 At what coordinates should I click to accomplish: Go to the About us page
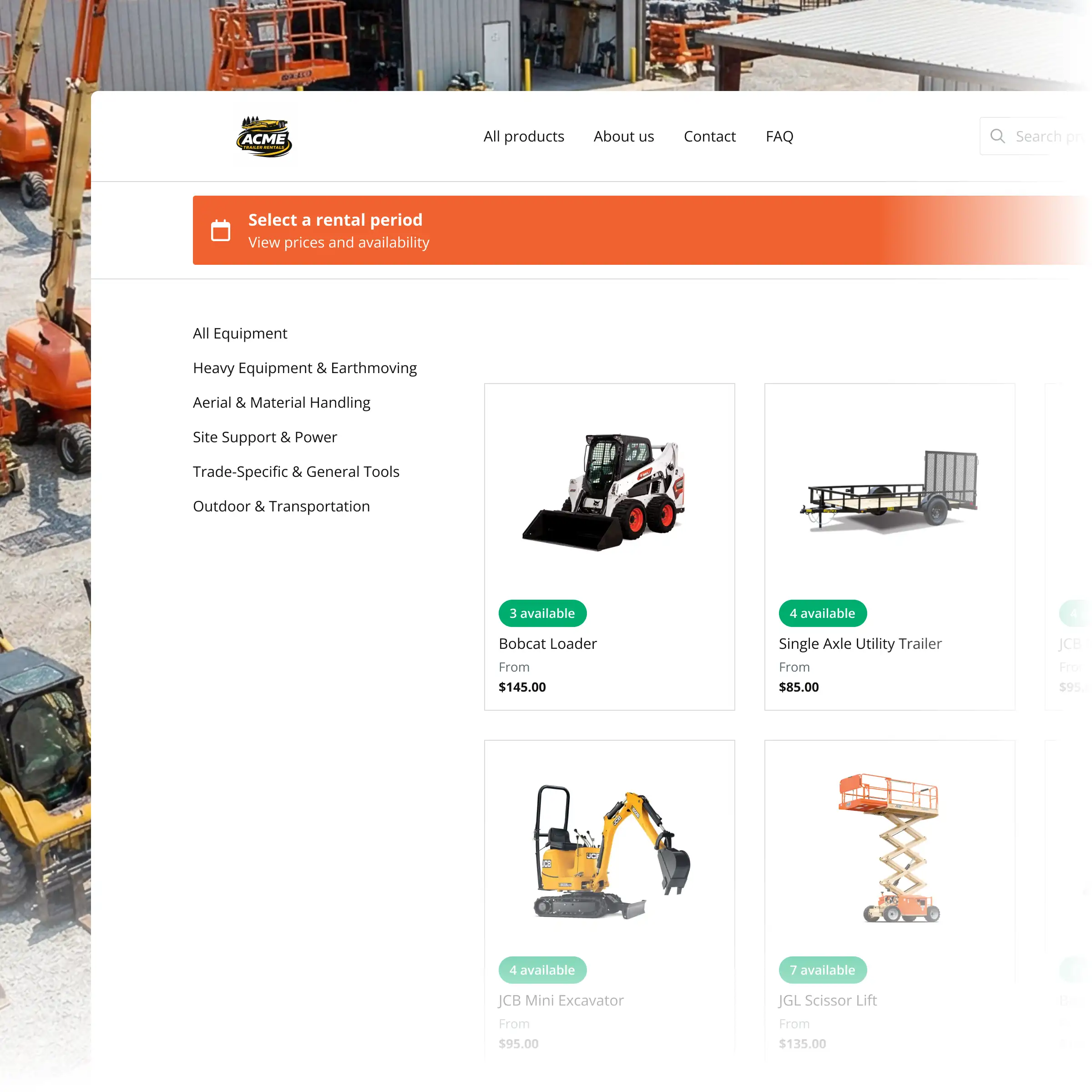click(x=623, y=136)
